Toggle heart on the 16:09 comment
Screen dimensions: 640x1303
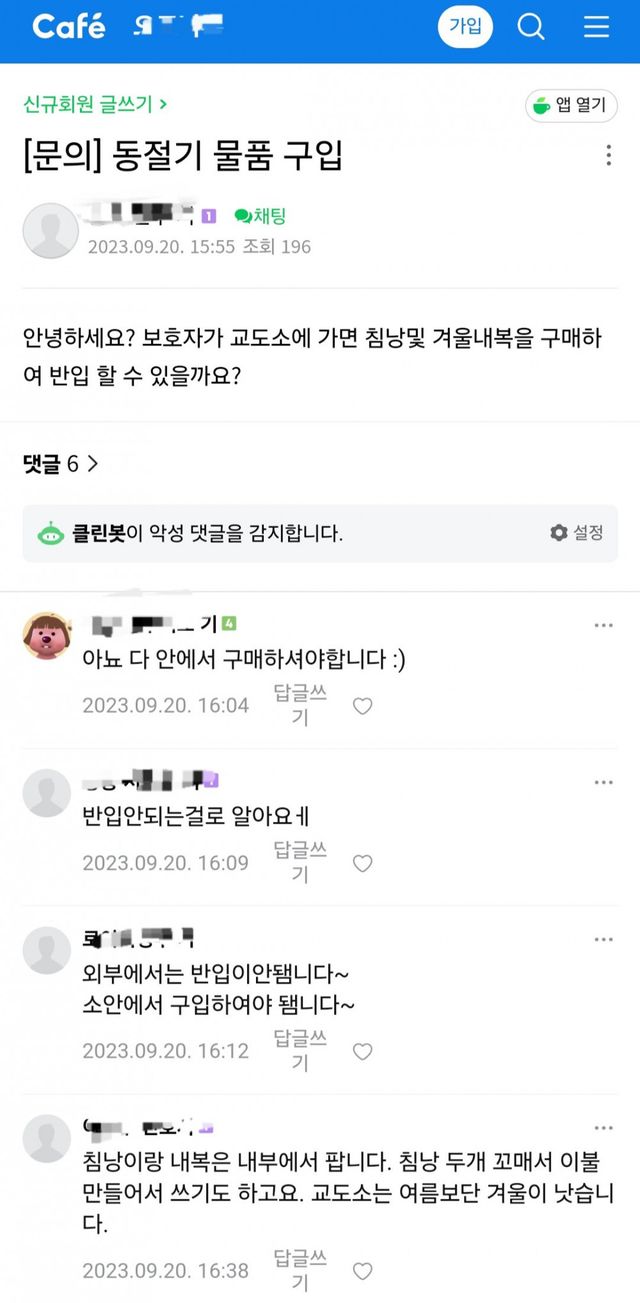(363, 863)
